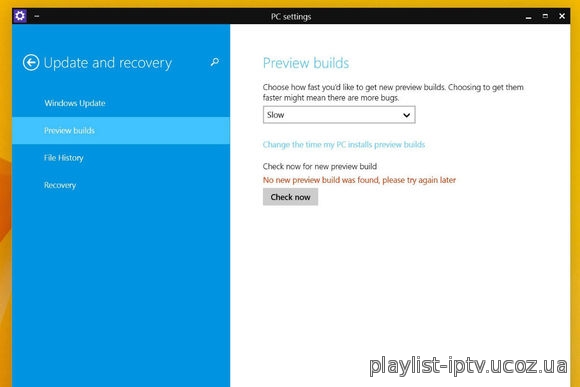Minimize the PC settings window
This screenshot has height=387, width=580.
click(529, 17)
